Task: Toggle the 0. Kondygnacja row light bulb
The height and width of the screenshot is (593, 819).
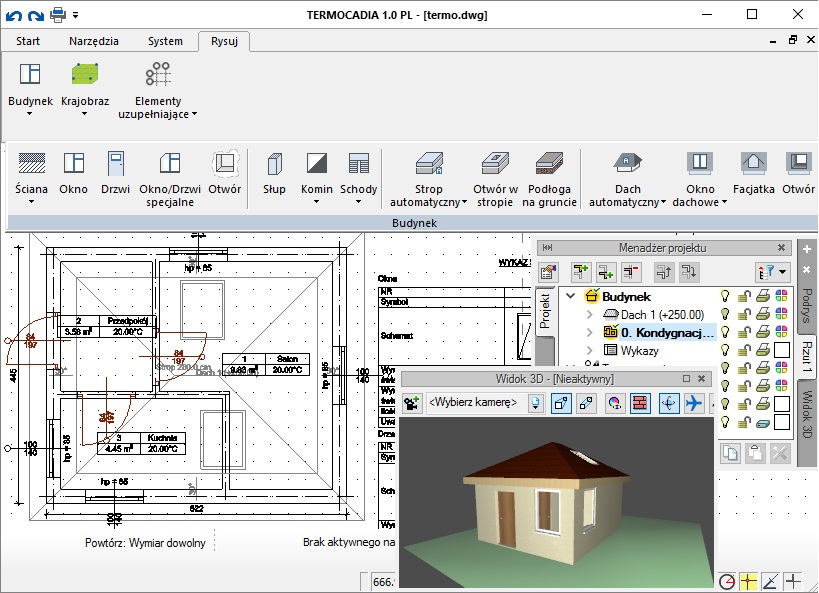Action: pyautogui.click(x=725, y=331)
